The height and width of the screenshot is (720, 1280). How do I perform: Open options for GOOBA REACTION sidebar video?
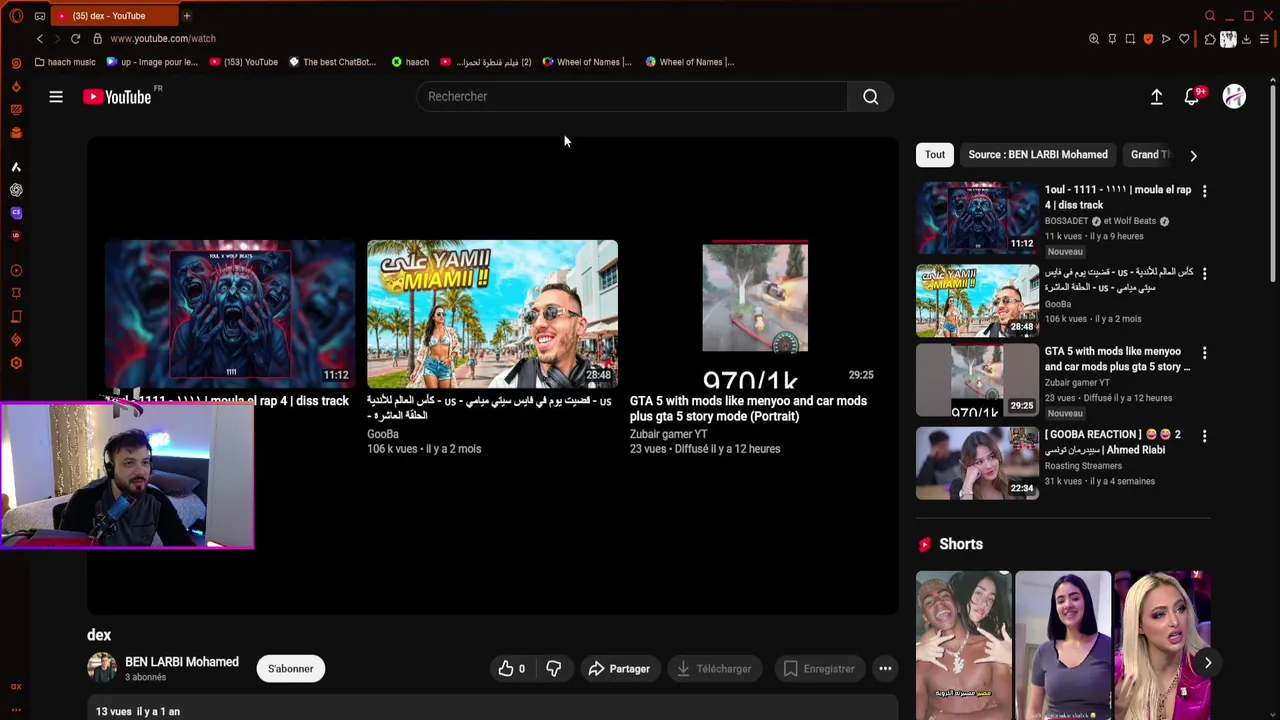click(1204, 436)
